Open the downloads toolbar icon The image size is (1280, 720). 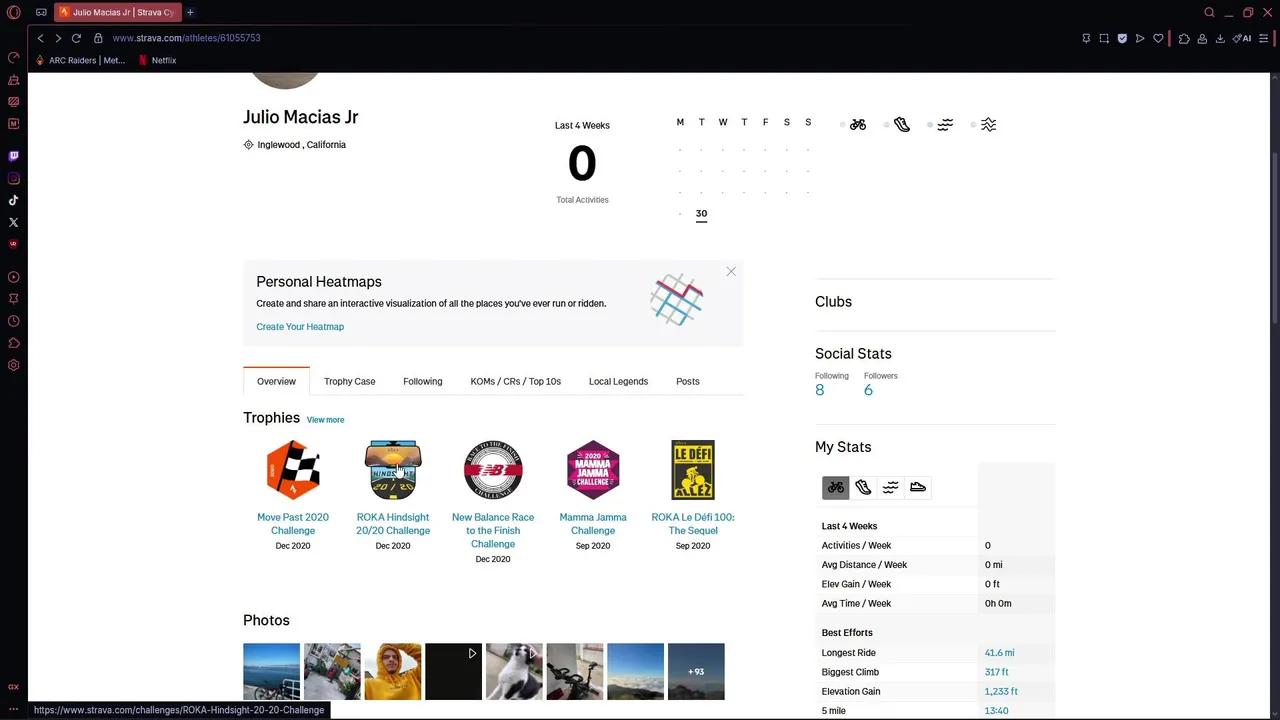(x=1220, y=38)
